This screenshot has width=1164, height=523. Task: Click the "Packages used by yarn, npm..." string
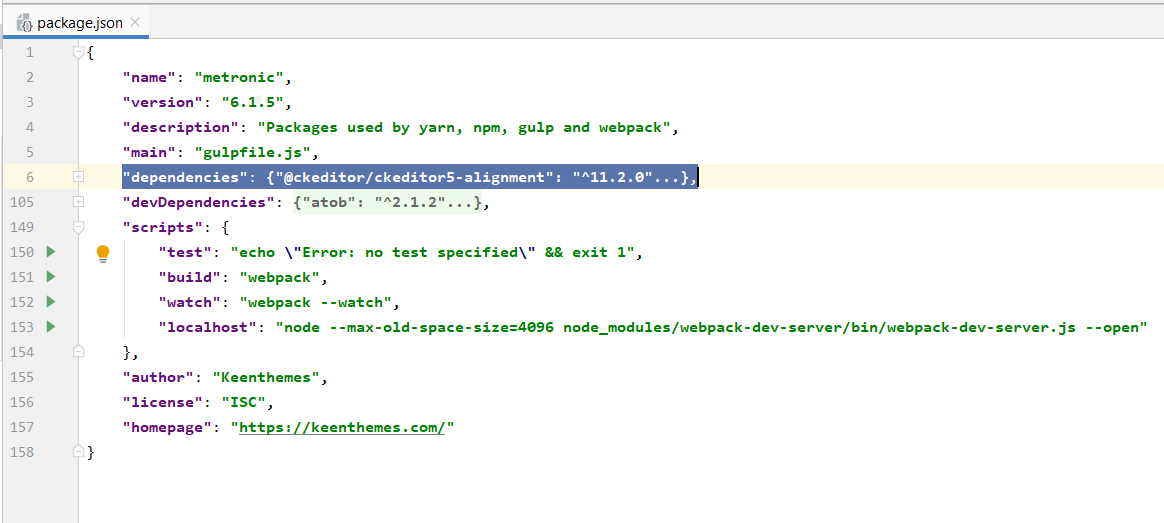tap(464, 127)
